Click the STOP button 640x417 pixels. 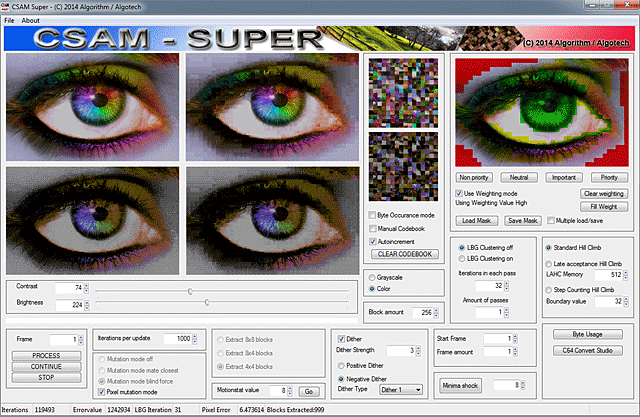(x=46, y=377)
